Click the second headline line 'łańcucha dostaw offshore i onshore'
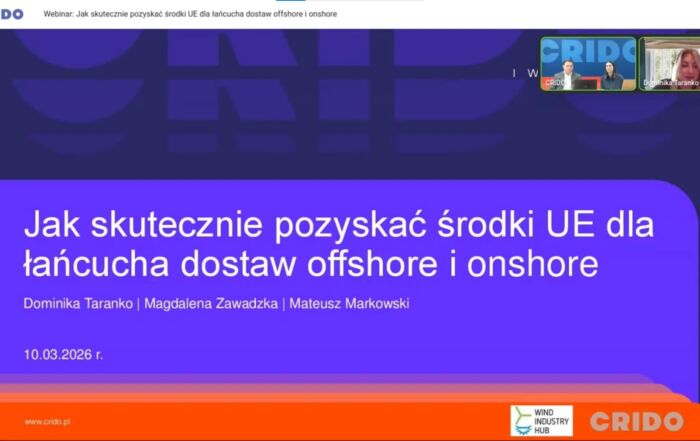 coord(310,263)
